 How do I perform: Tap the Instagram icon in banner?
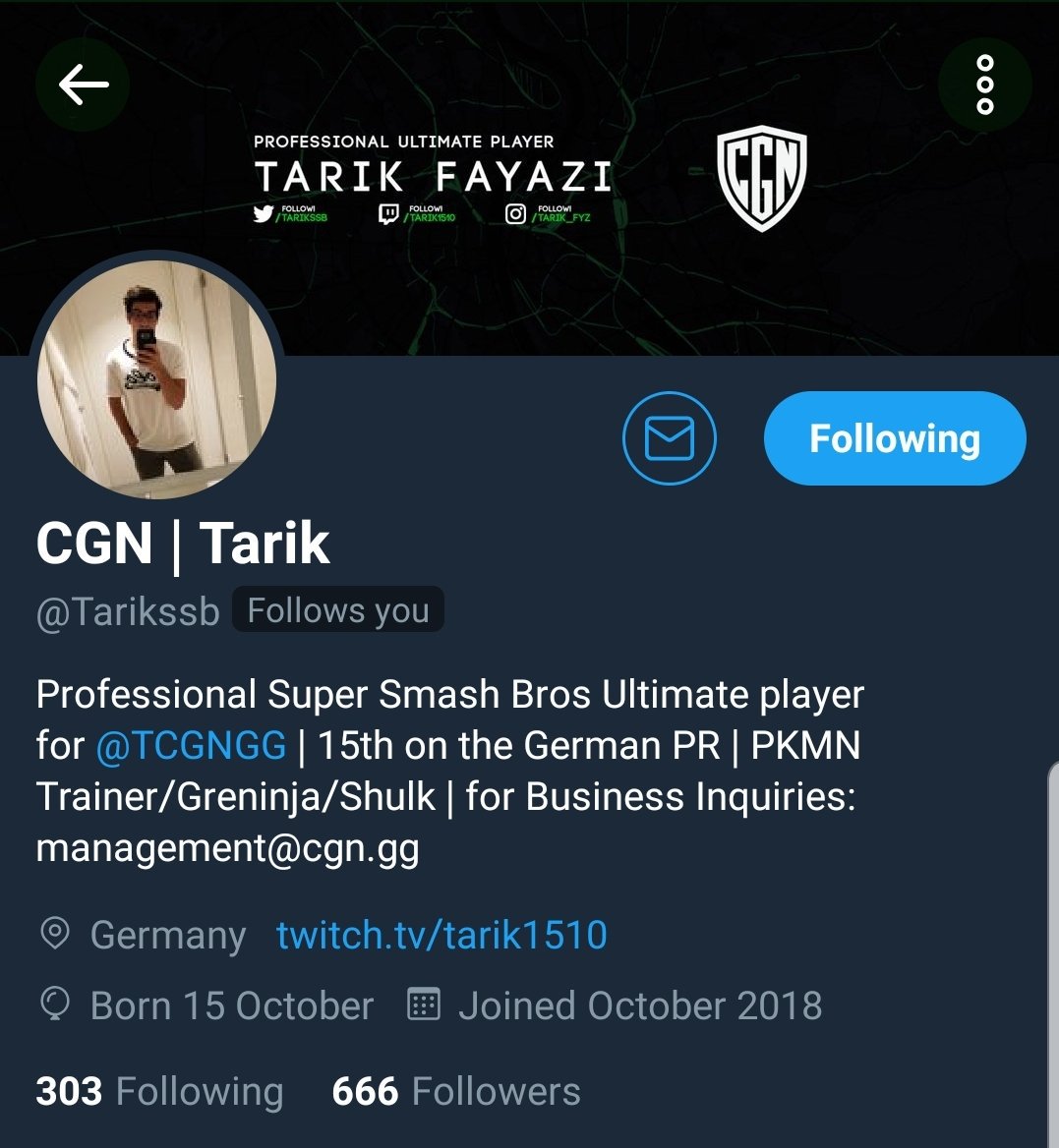pyautogui.click(x=515, y=214)
